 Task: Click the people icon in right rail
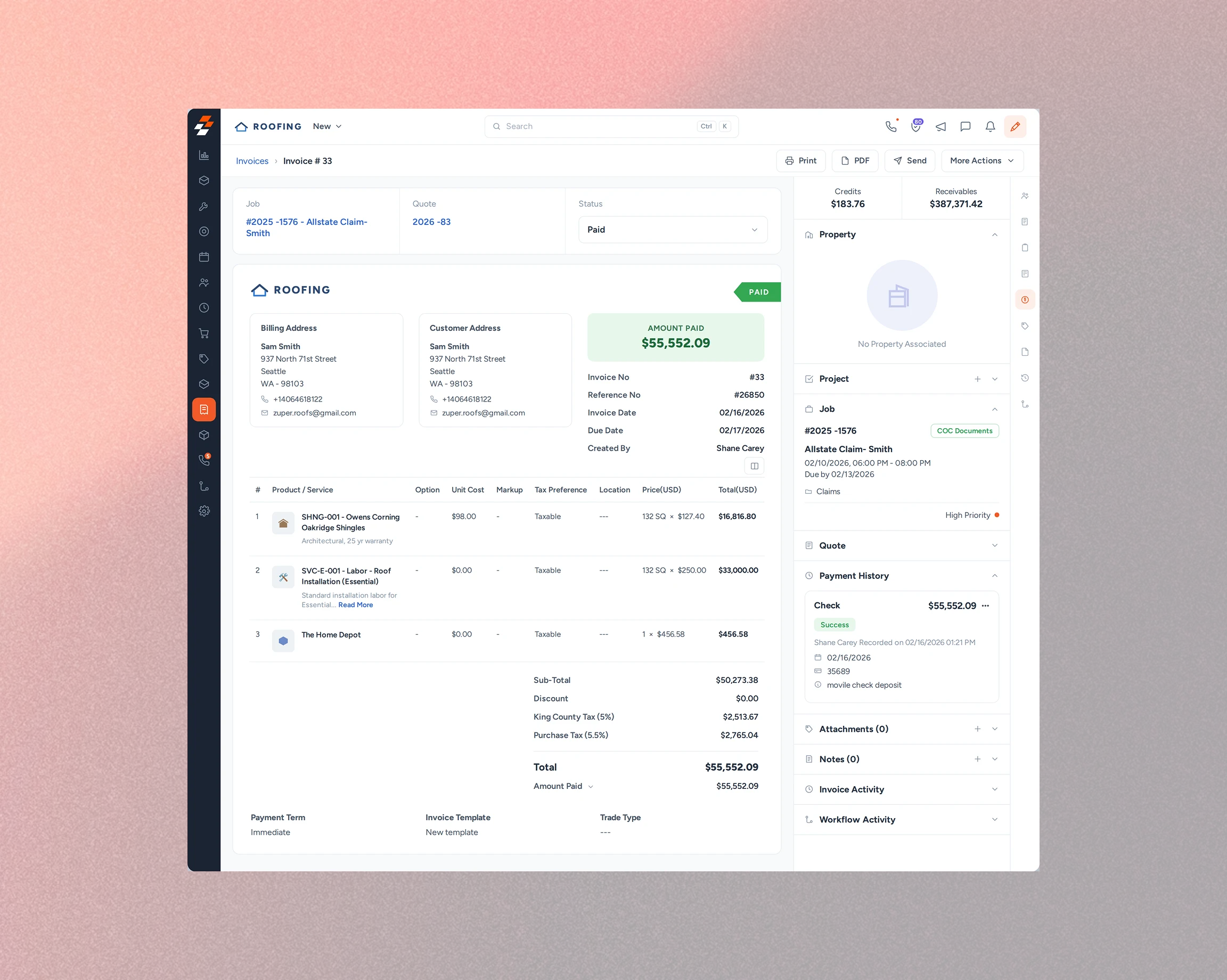tap(1025, 196)
